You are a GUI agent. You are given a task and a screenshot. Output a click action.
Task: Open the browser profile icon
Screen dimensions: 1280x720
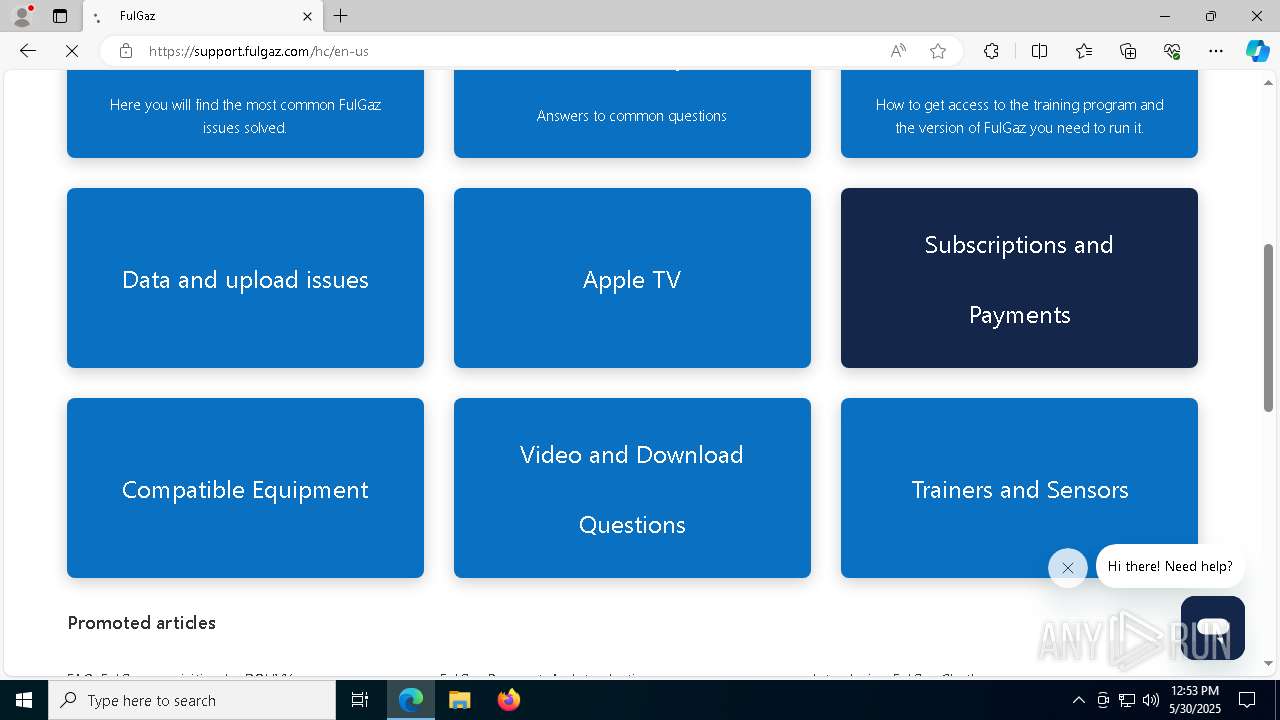[x=22, y=16]
